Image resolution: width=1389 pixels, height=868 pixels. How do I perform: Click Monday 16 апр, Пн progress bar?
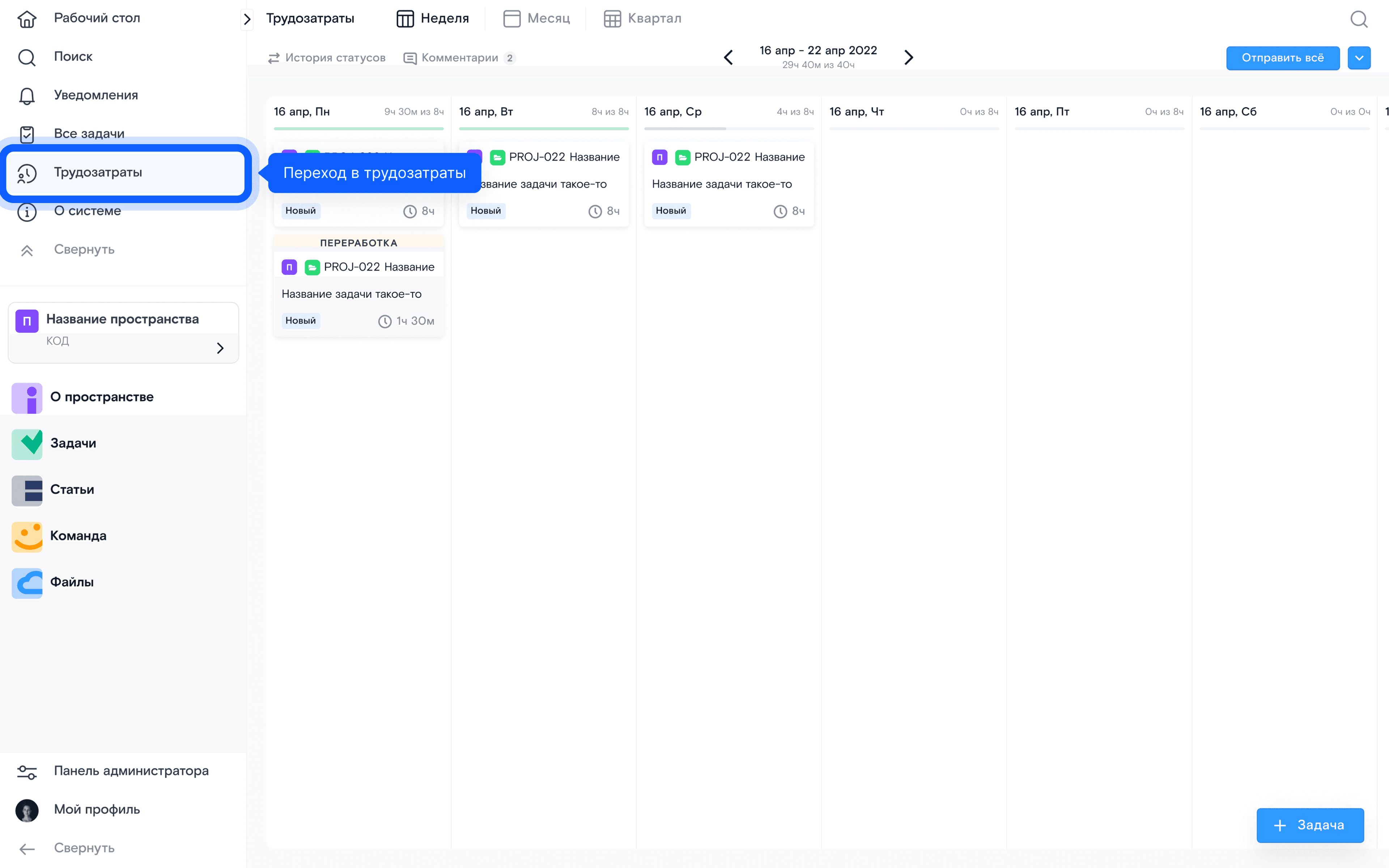tap(358, 129)
